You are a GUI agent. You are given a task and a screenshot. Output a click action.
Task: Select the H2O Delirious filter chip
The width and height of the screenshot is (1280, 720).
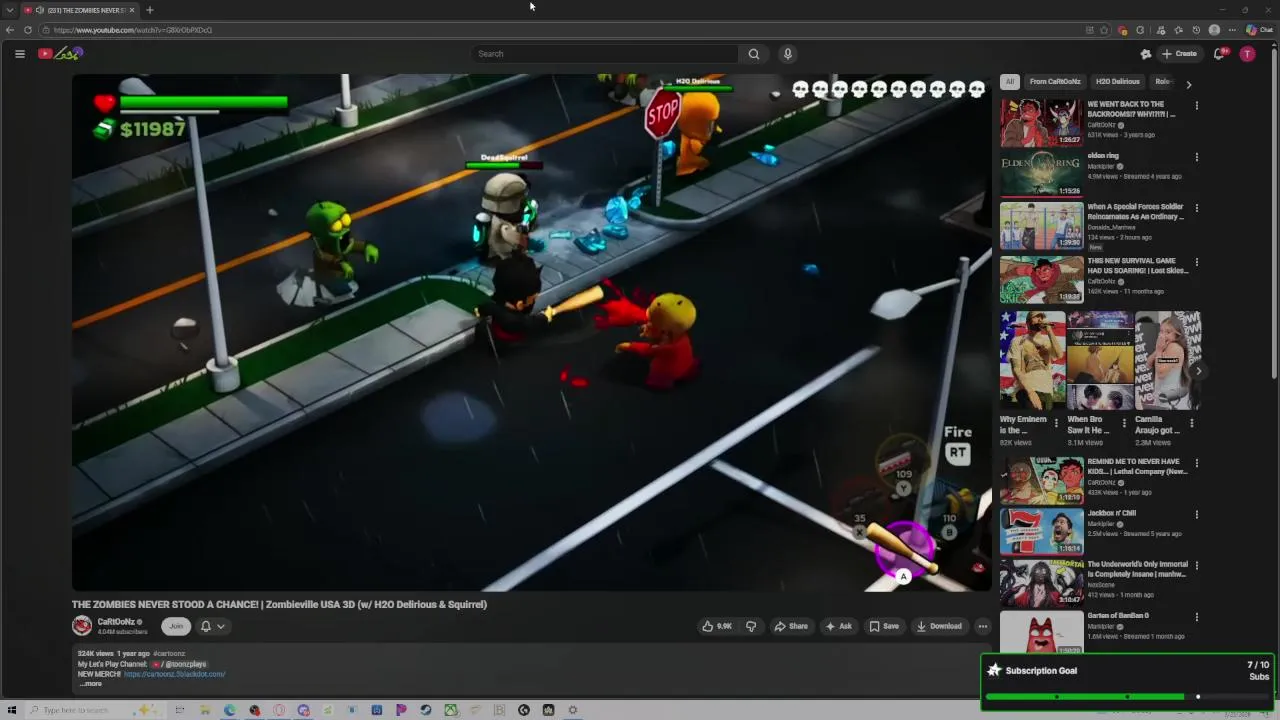[1118, 82]
